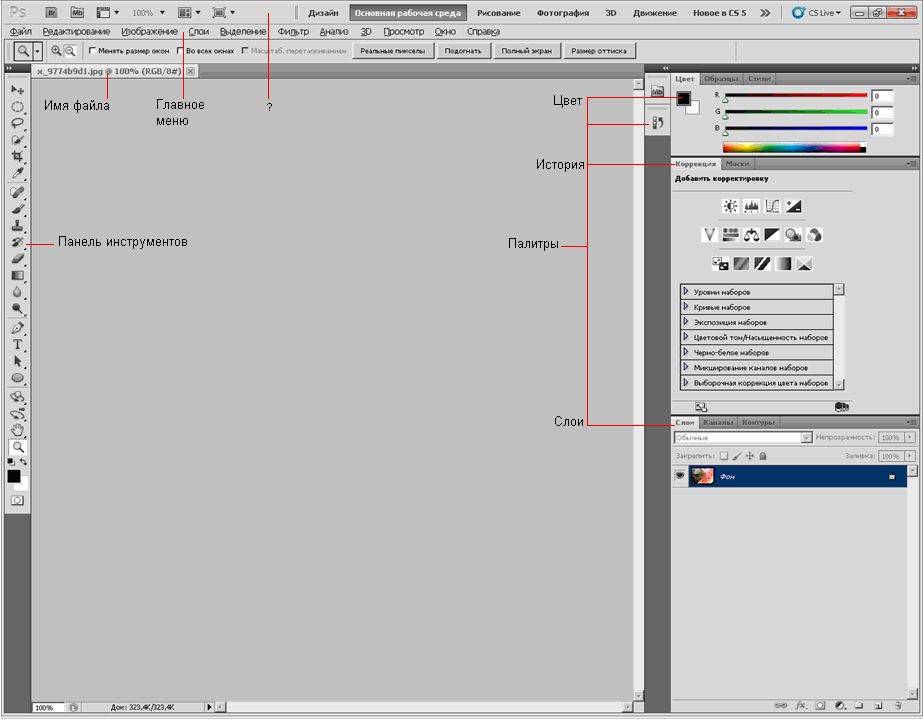Click the zoom-out magnifier in options bar
Viewport: 923px width, 720px height.
click(70, 51)
